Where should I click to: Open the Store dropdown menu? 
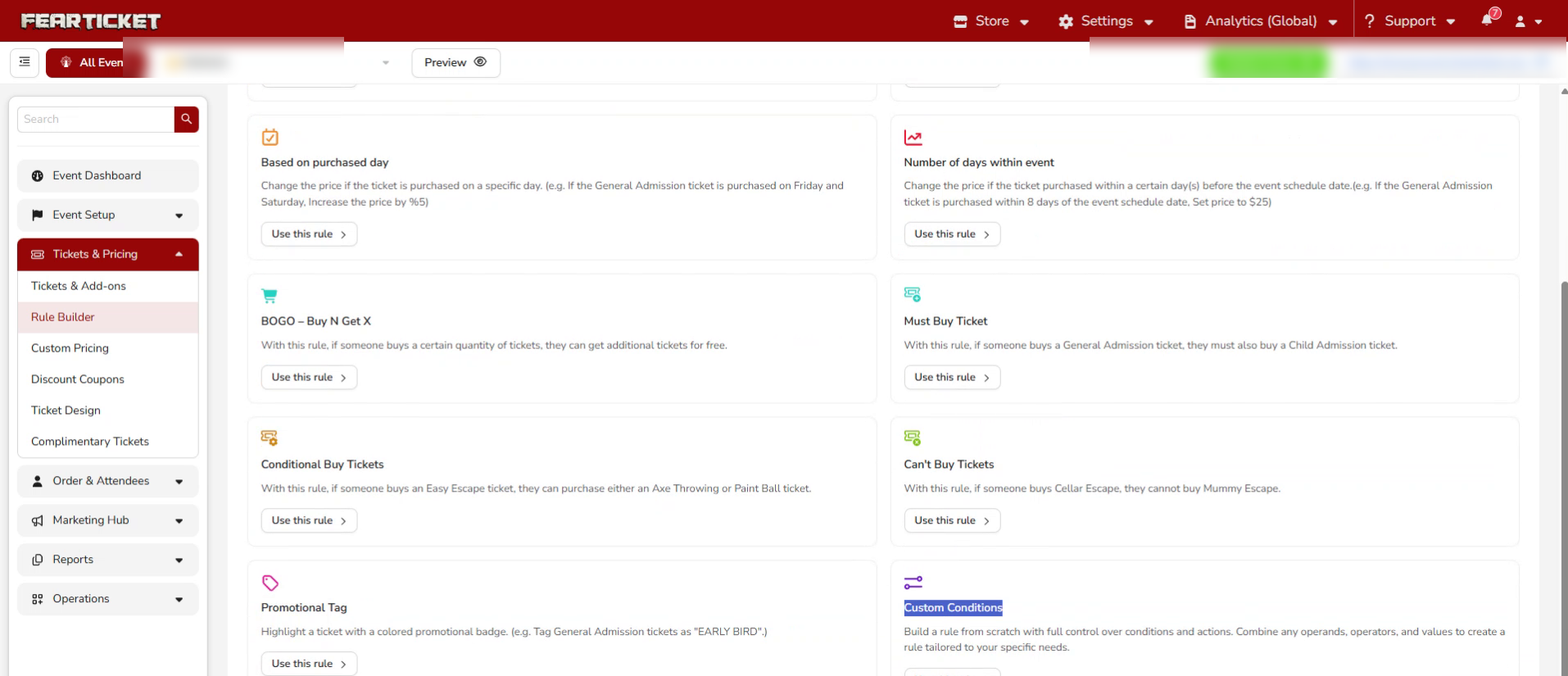[991, 21]
